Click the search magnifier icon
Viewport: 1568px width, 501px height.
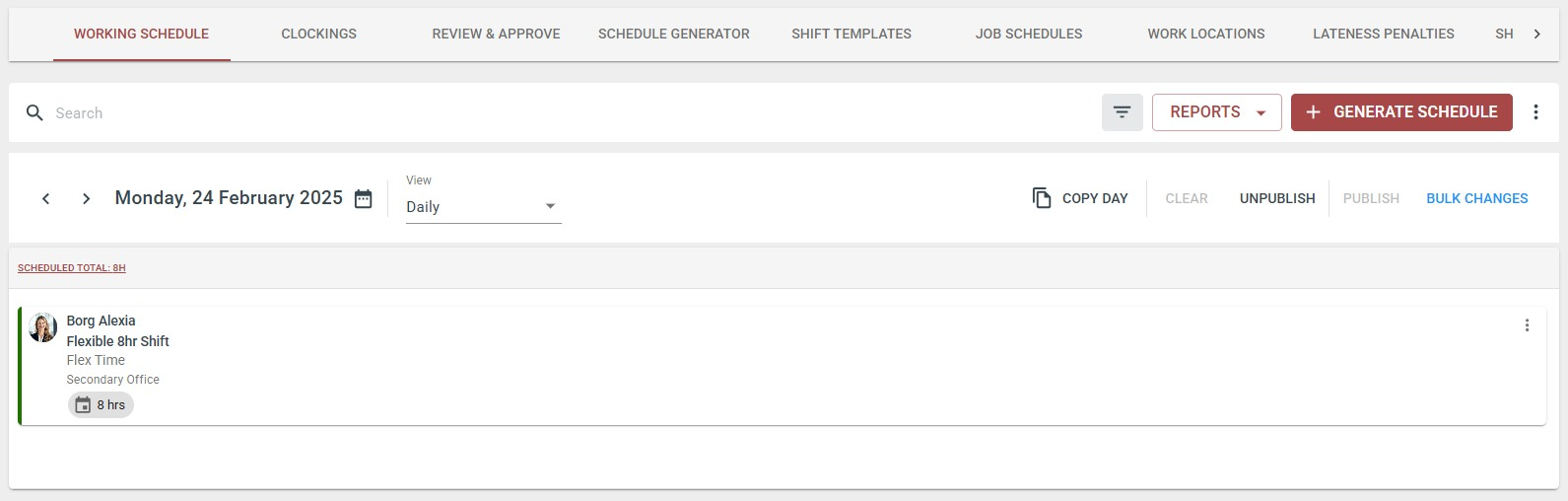(34, 113)
